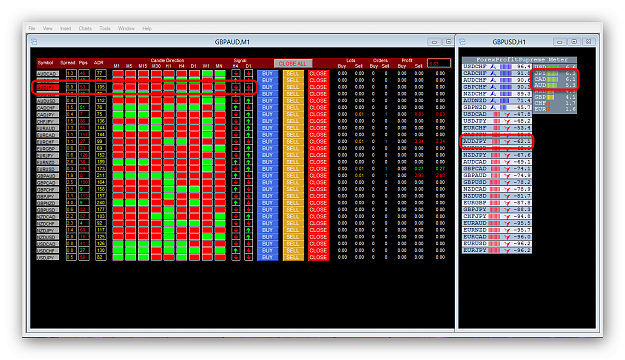Open the Insert menu

(65, 28)
